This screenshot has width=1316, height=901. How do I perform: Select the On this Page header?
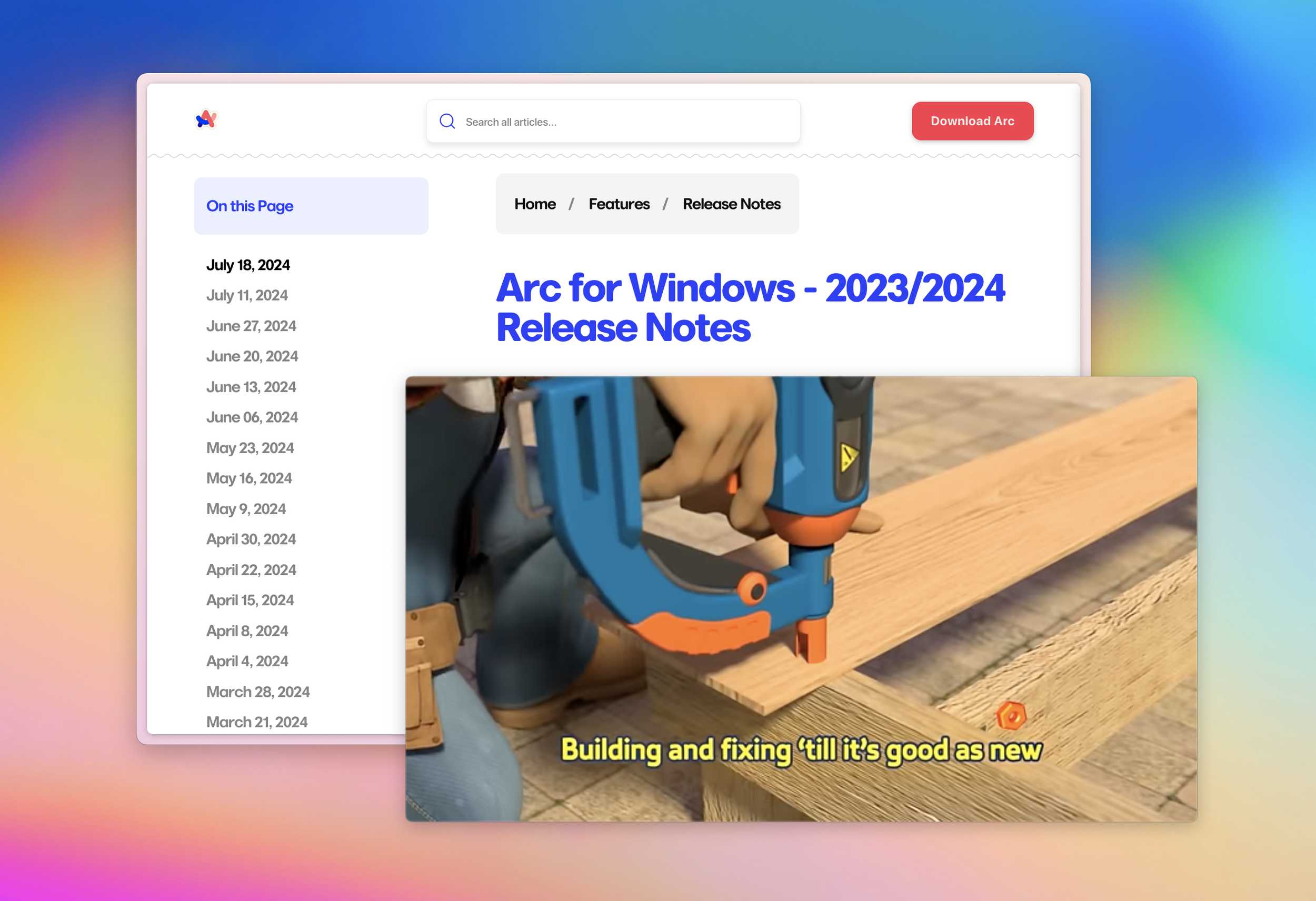pyautogui.click(x=311, y=206)
